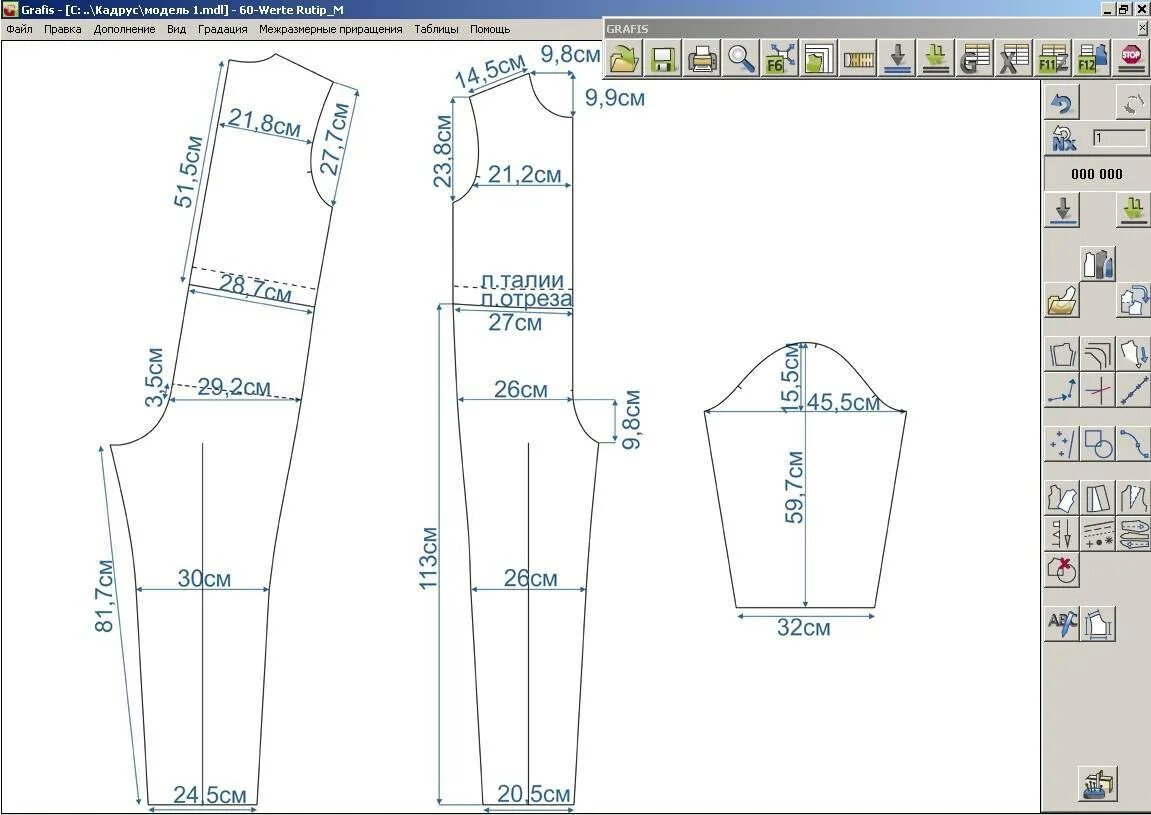Click the 000 000 counter display
The image size is (1151, 815).
coord(1097,174)
